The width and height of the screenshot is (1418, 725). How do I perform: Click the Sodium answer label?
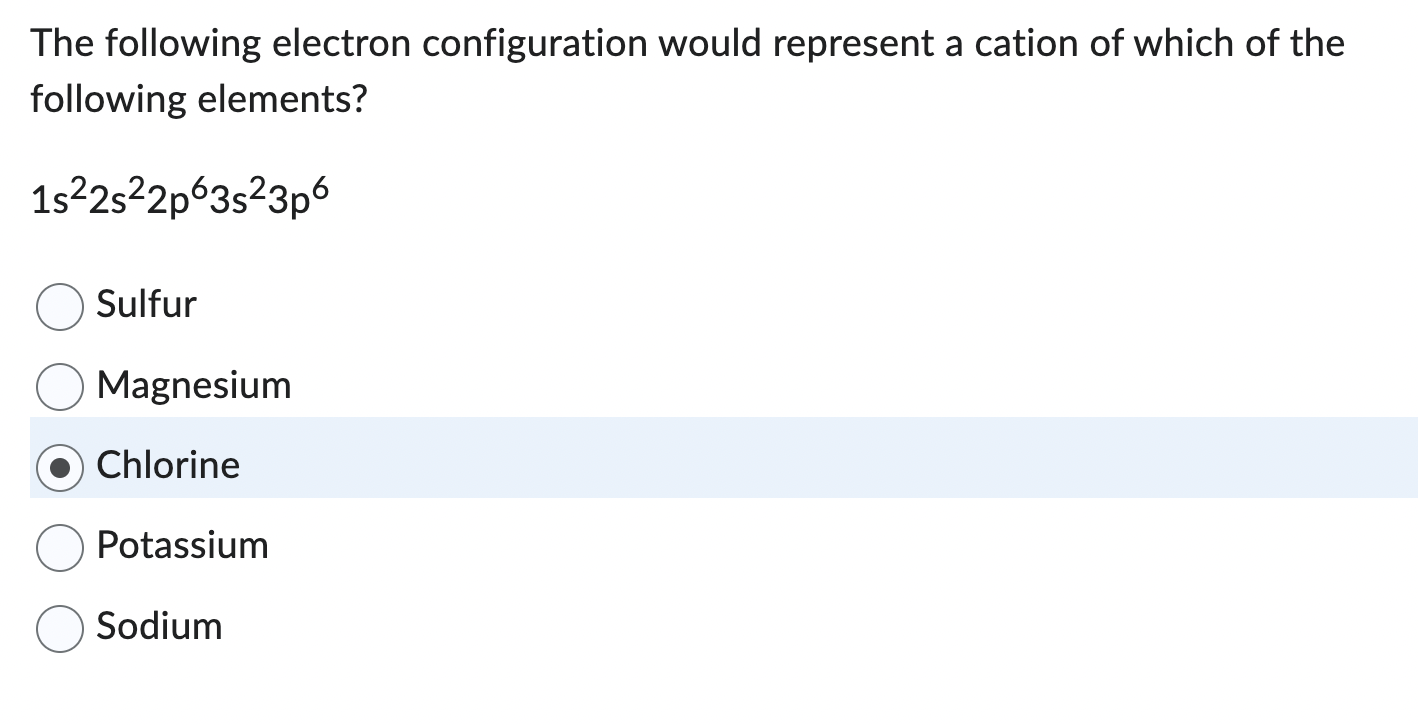[159, 628]
